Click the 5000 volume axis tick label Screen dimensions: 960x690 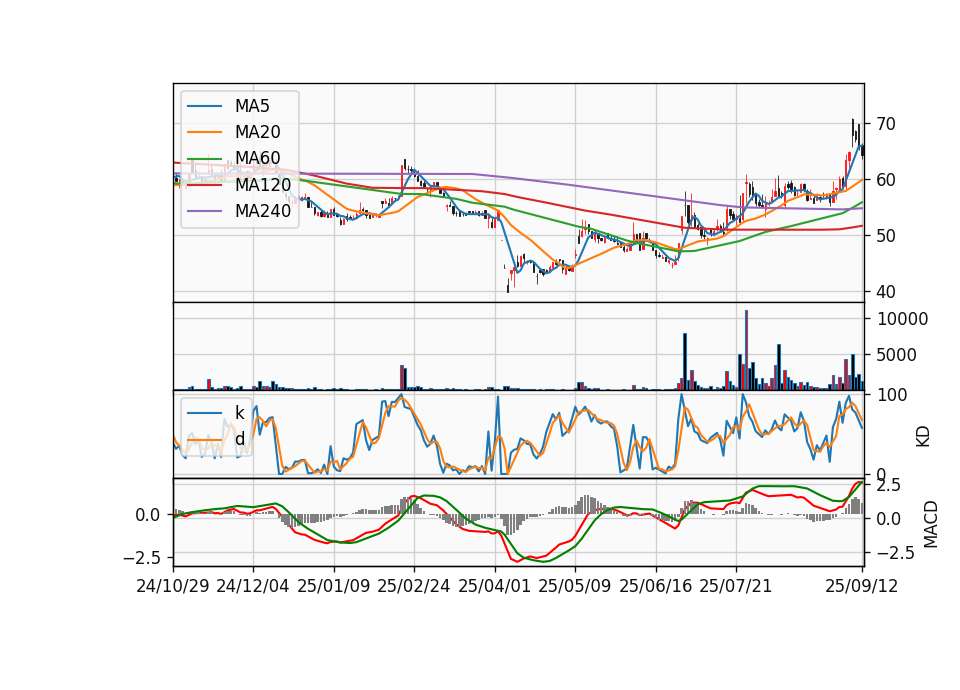tap(897, 355)
